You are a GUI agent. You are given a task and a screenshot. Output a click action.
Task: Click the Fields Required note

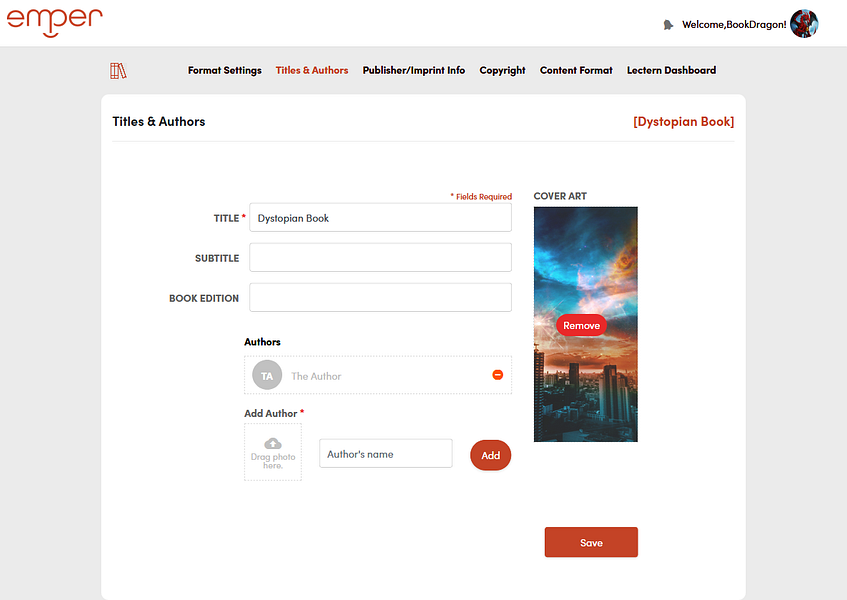click(x=481, y=197)
